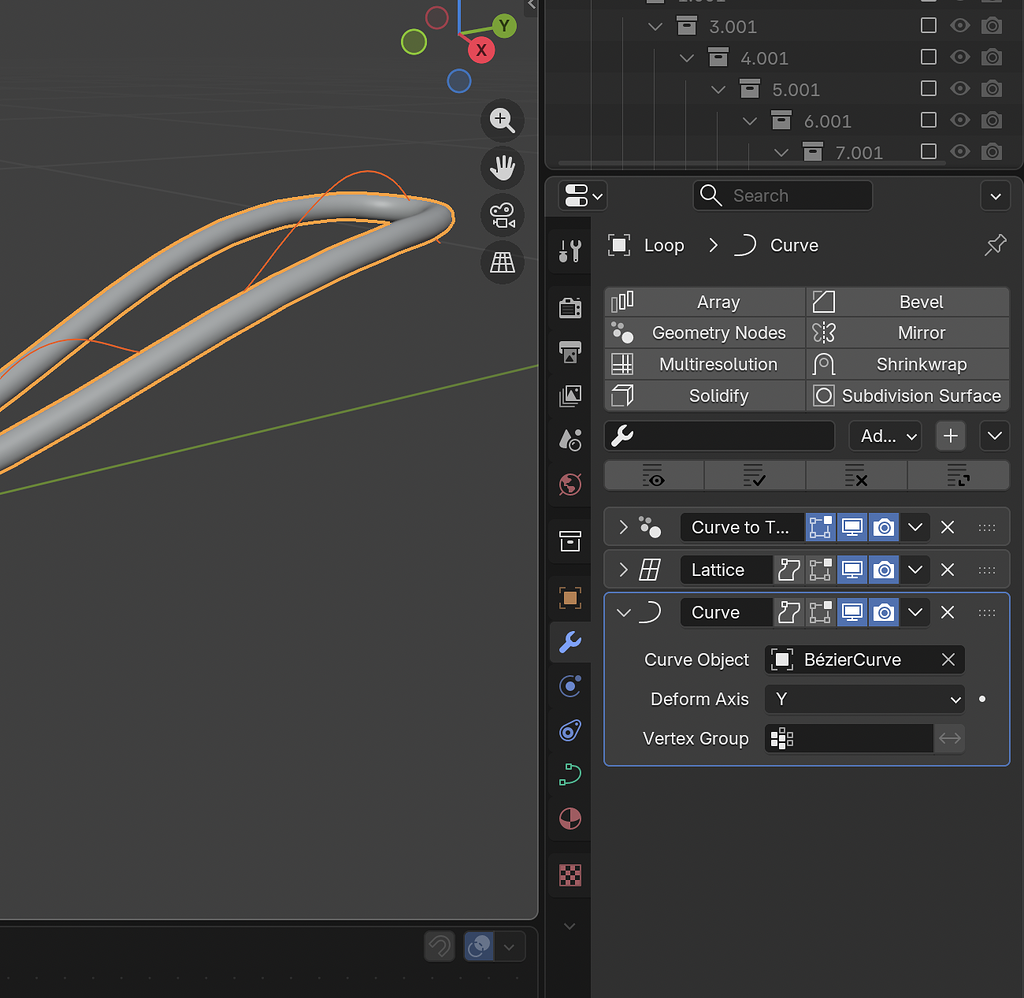This screenshot has width=1024, height=998.
Task: Clear the BézierCurve object field
Action: 948,660
